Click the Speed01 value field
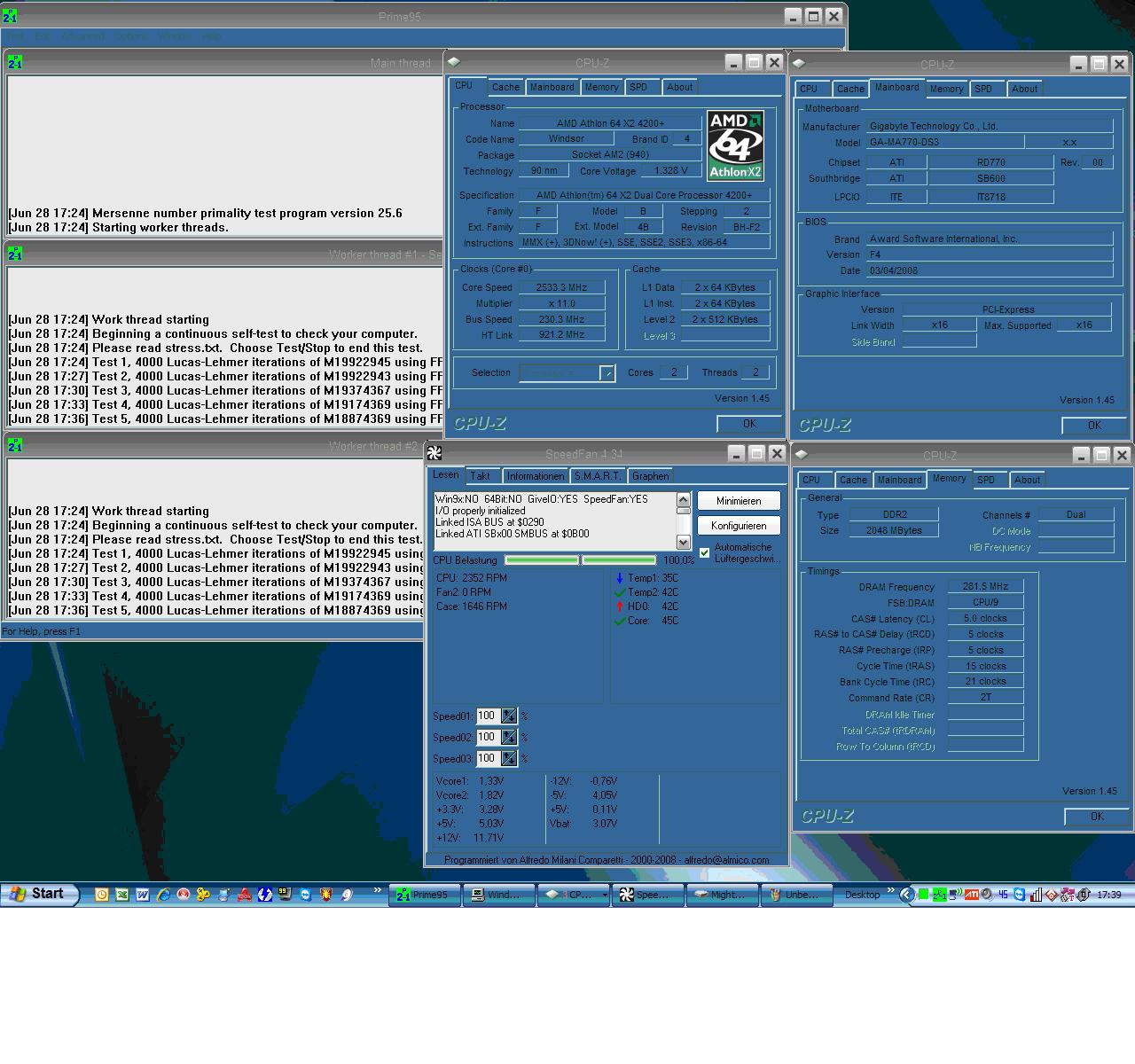 (x=489, y=716)
